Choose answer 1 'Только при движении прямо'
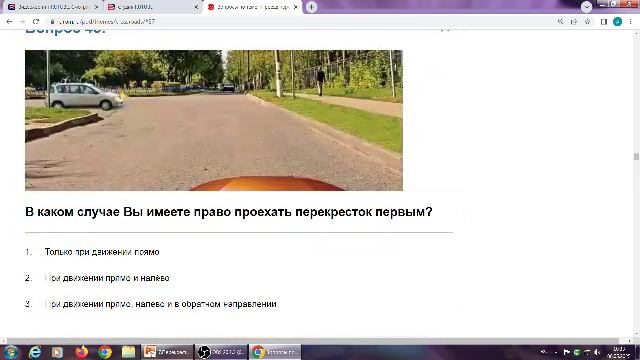This screenshot has width=640, height=360. (102, 252)
